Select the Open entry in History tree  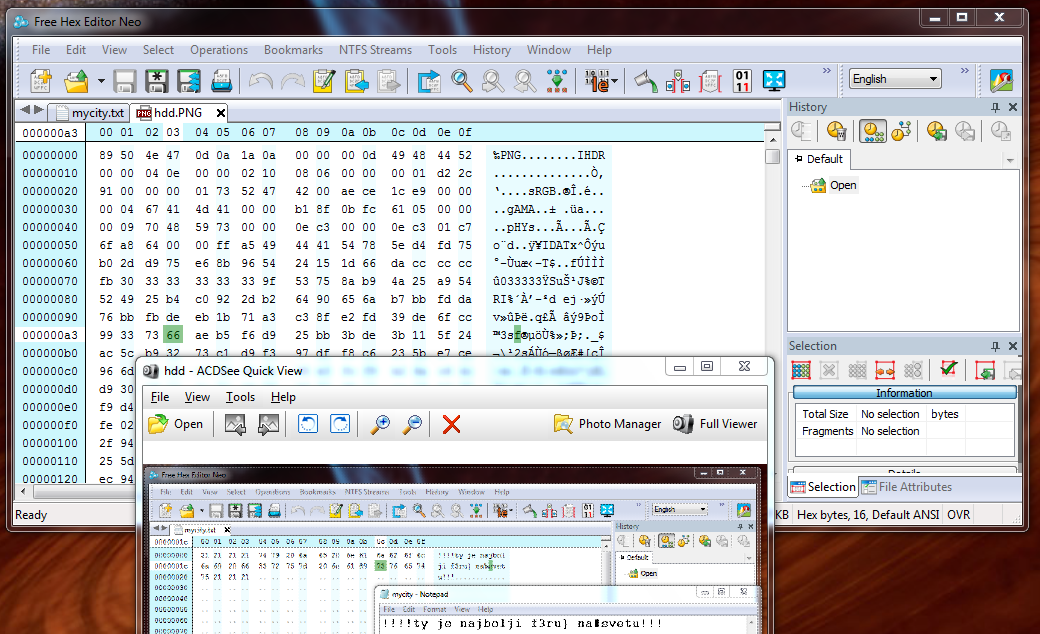click(842, 185)
